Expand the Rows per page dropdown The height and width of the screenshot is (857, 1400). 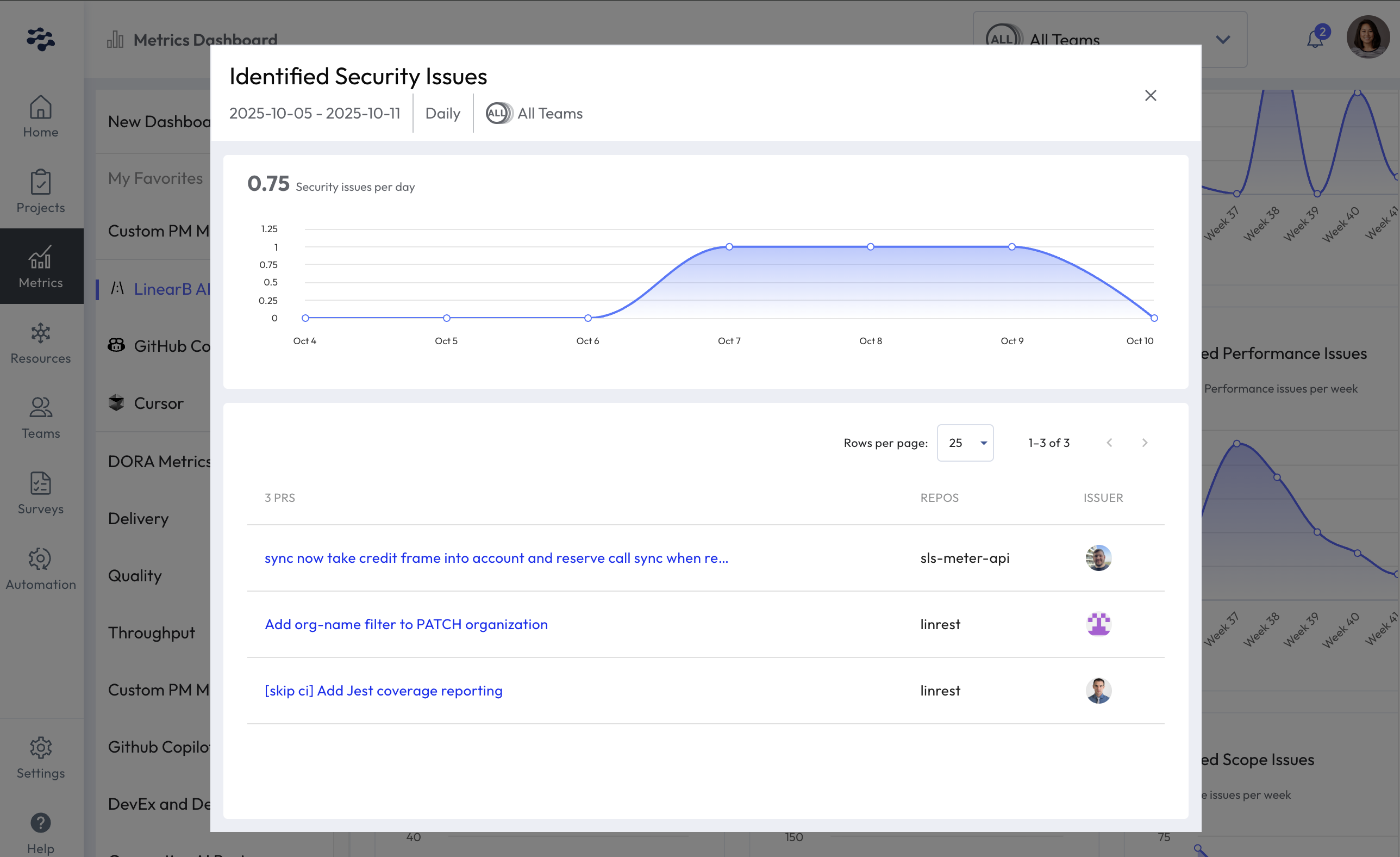(x=965, y=443)
